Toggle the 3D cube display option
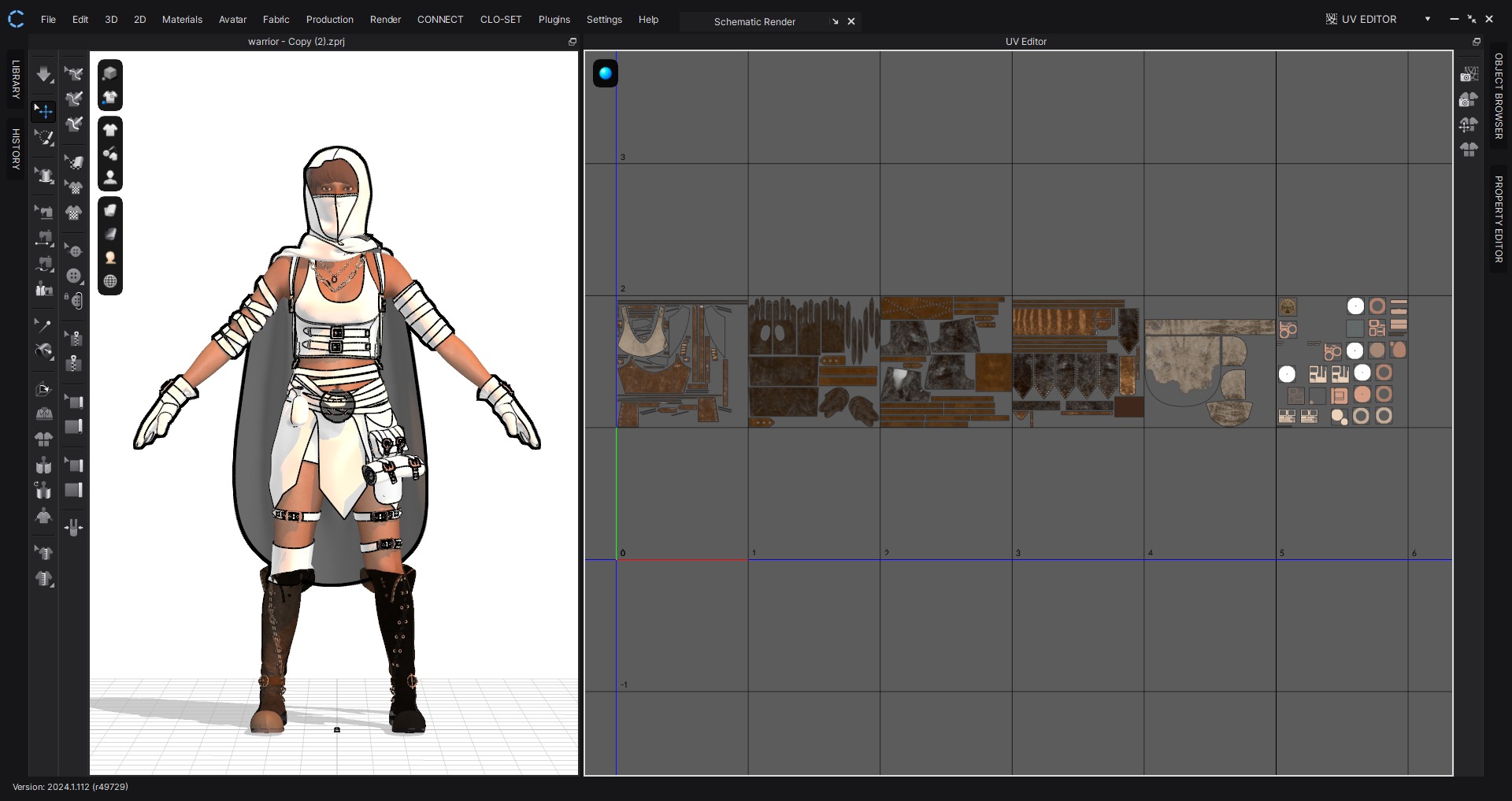This screenshot has height=801, width=1512. click(110, 73)
